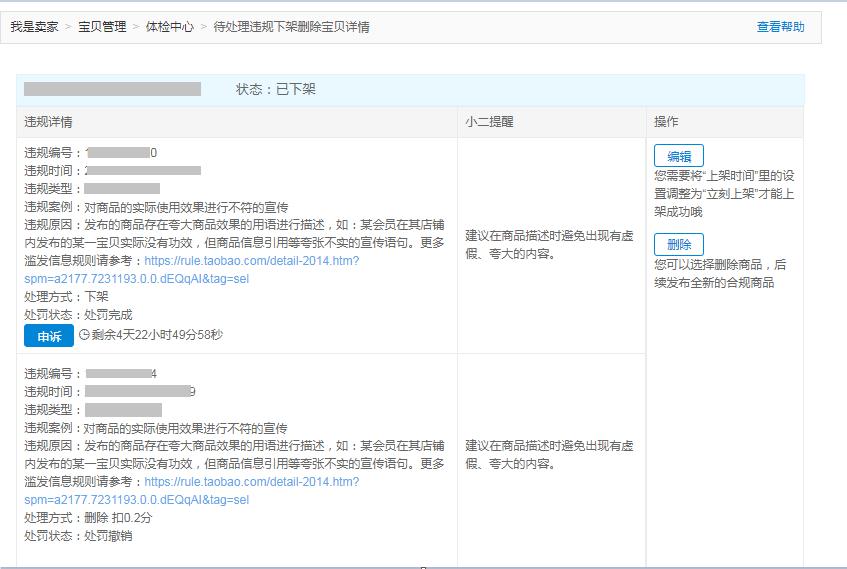
Task: Open the 查看帮助 help link
Action: click(x=780, y=27)
